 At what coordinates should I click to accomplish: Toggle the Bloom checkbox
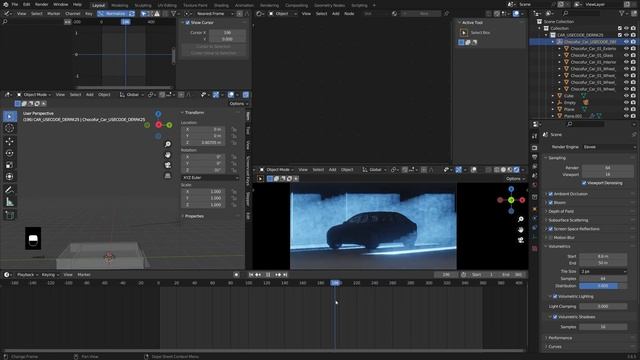pyautogui.click(x=551, y=202)
